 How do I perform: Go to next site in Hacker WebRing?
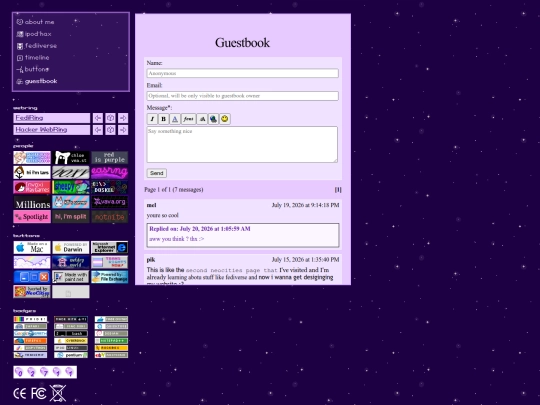pyautogui.click(x=123, y=130)
